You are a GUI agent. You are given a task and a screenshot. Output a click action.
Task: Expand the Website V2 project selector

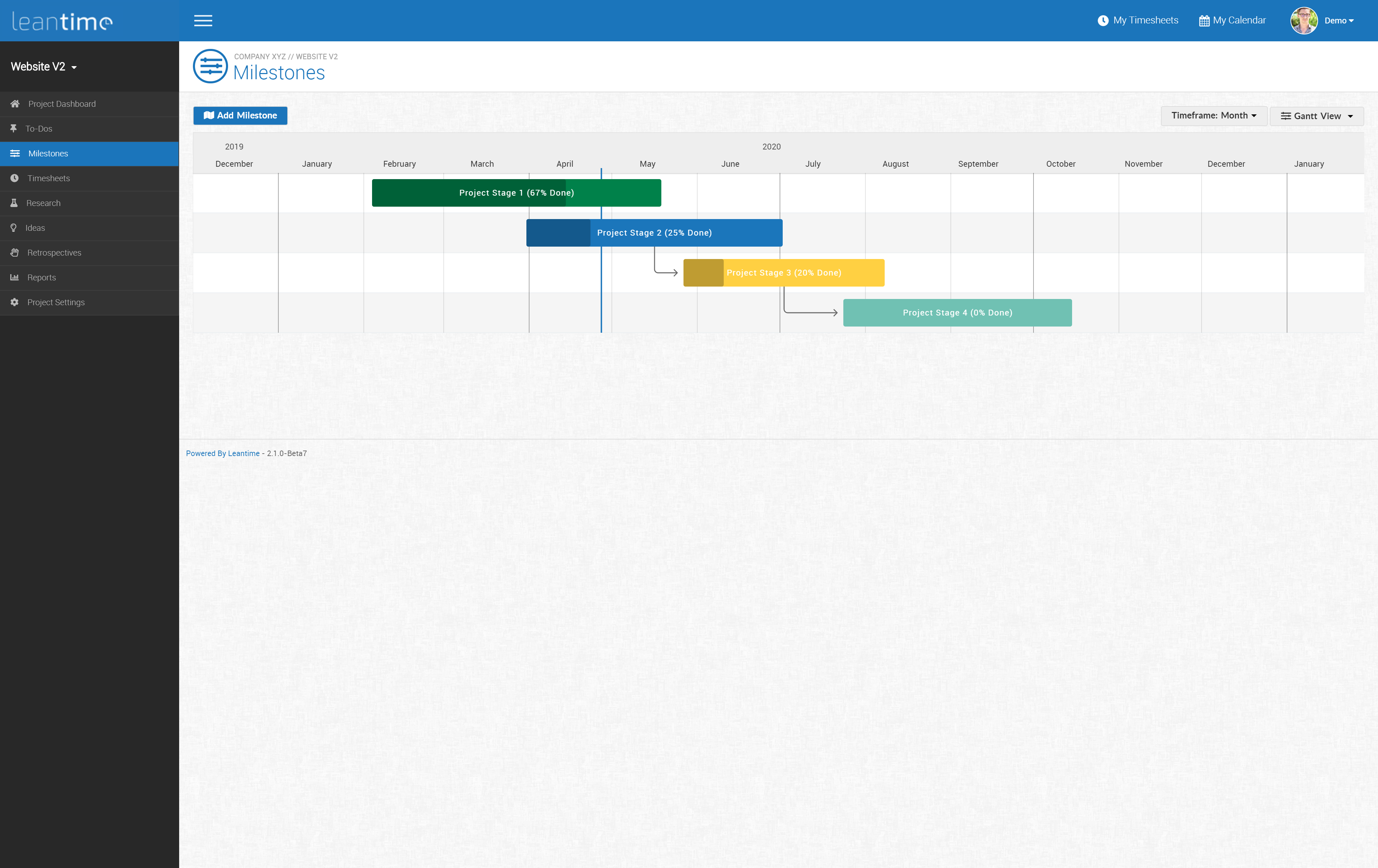click(43, 66)
